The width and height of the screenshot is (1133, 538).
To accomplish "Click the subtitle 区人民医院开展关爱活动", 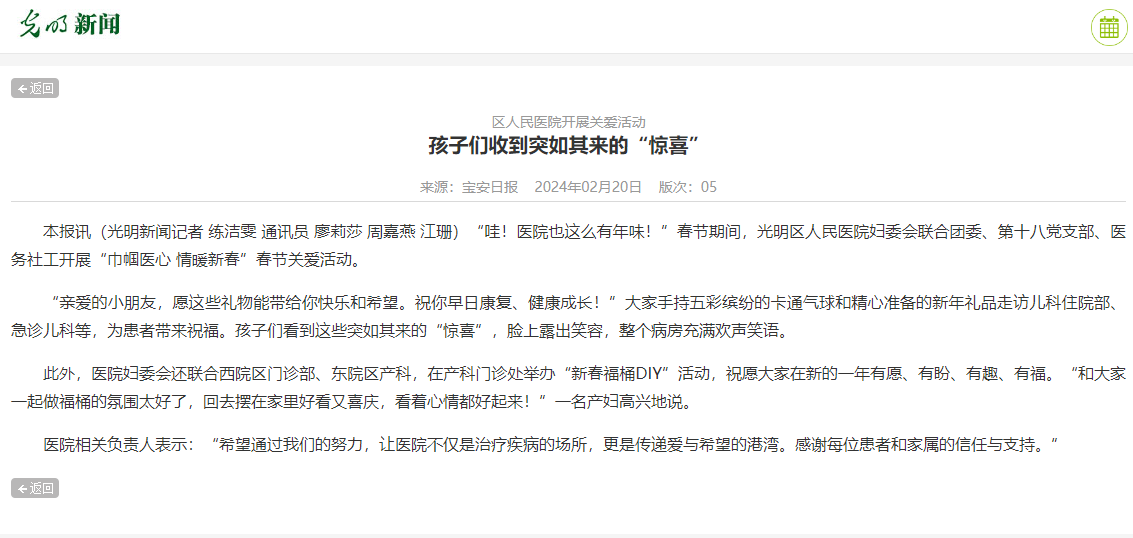I will pyautogui.click(x=568, y=121).
